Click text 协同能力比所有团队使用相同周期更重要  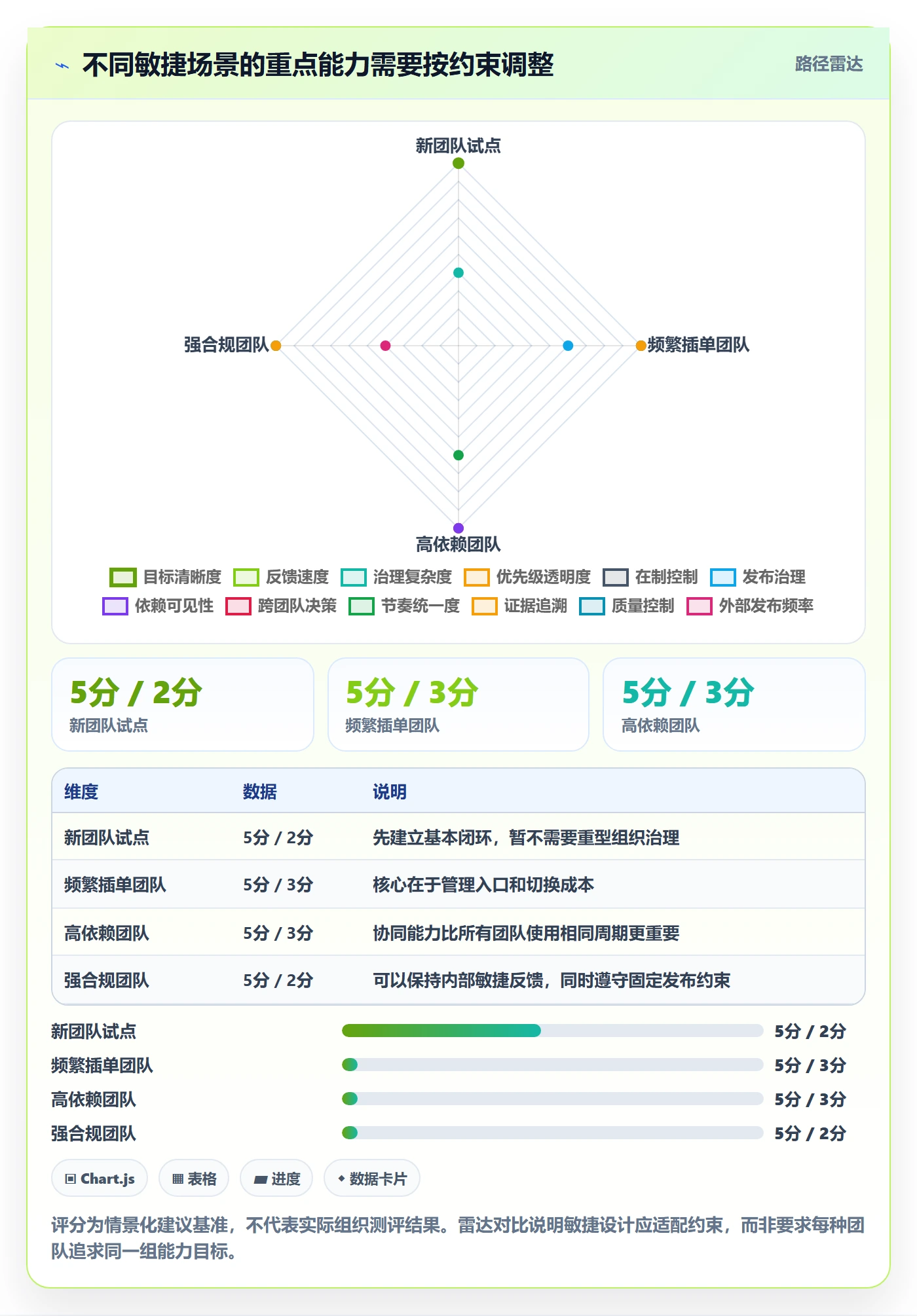pyautogui.click(x=526, y=933)
